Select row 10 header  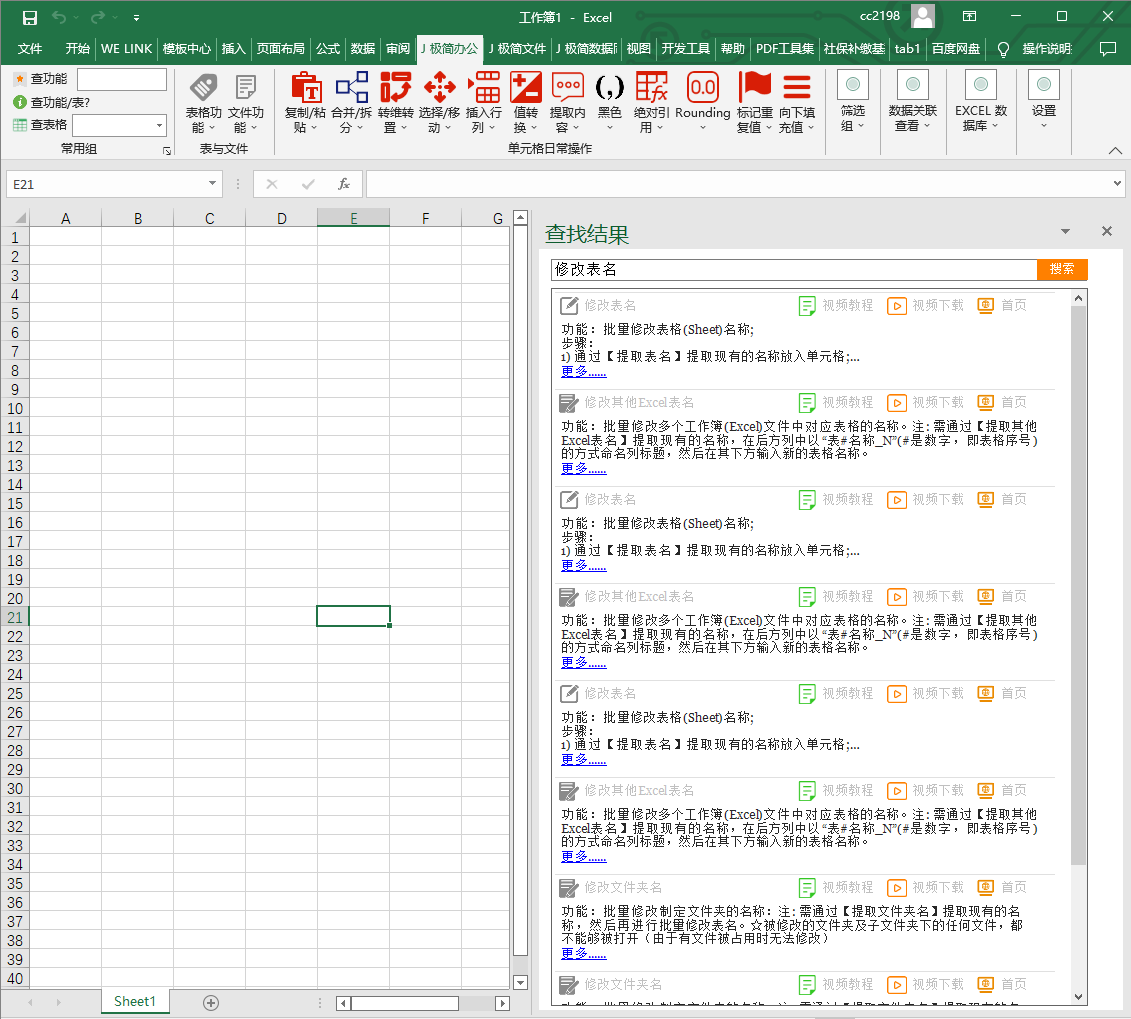[x=14, y=409]
